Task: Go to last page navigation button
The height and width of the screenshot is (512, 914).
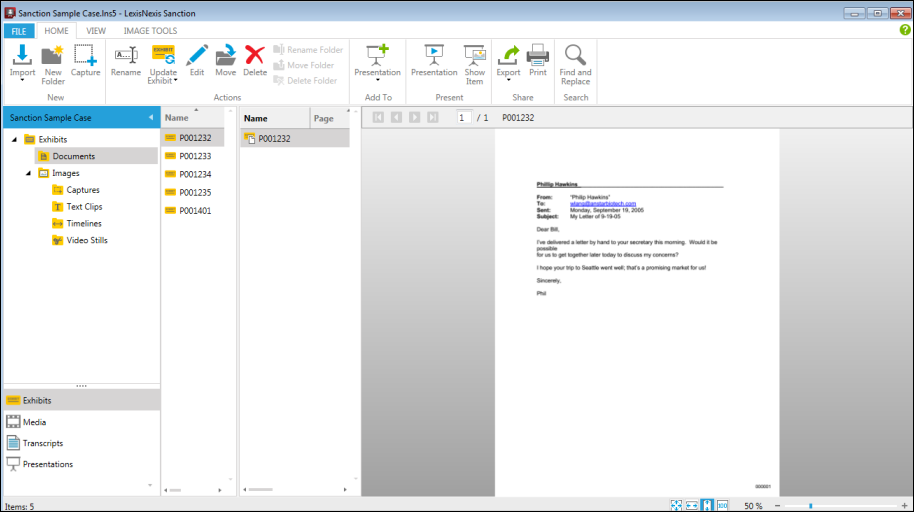Action: click(433, 117)
